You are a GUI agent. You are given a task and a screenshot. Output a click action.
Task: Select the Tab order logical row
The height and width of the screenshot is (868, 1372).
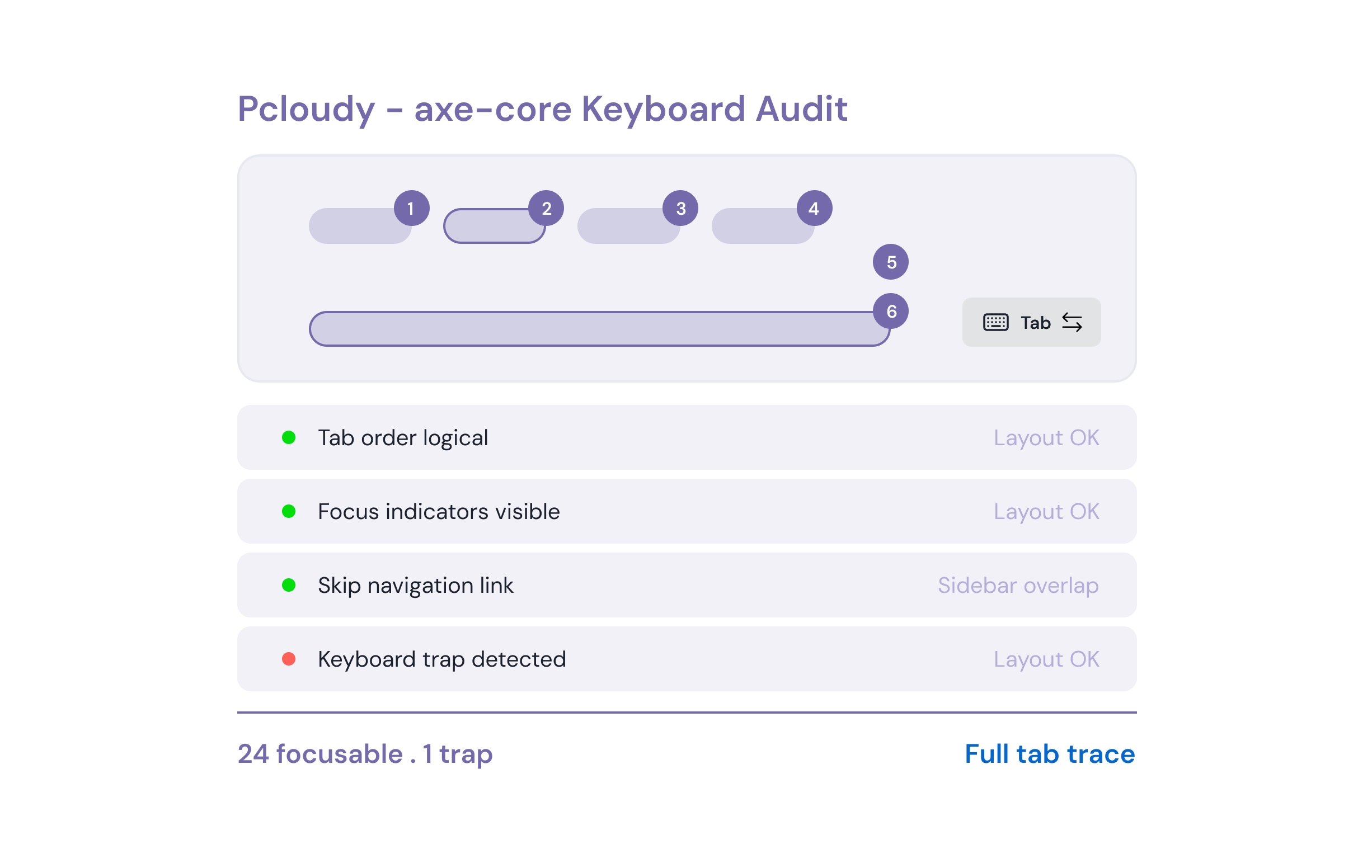(x=688, y=438)
